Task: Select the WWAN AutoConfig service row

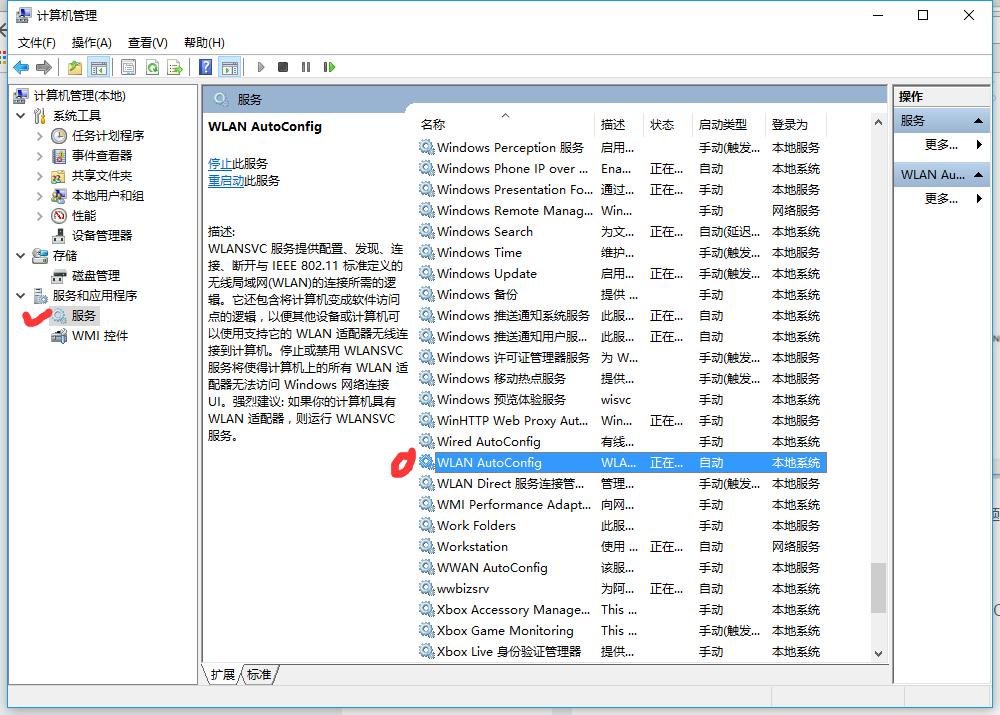Action: (622, 568)
